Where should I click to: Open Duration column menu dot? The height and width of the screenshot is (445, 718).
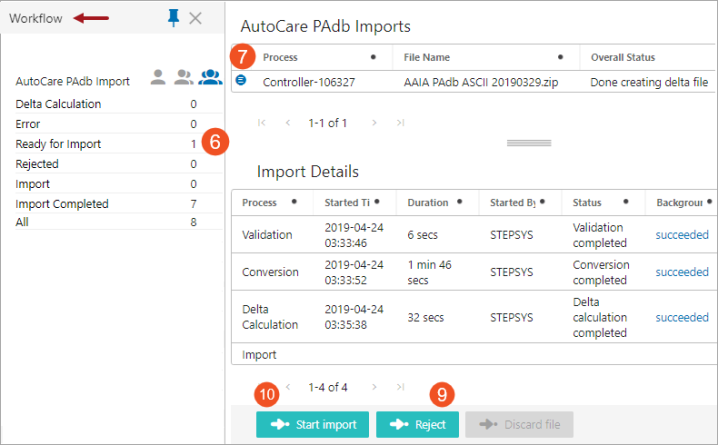pos(459,201)
